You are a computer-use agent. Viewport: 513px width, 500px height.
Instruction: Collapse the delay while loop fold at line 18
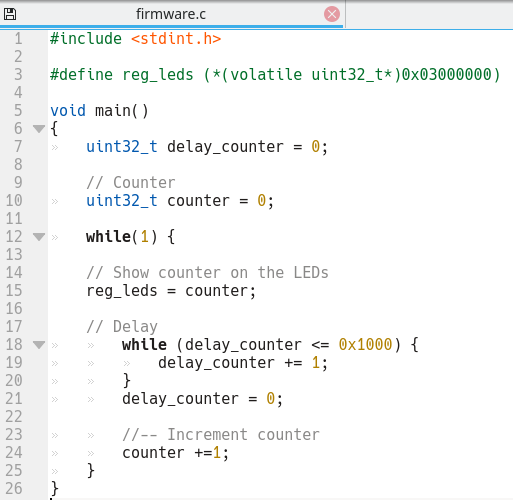point(39,345)
